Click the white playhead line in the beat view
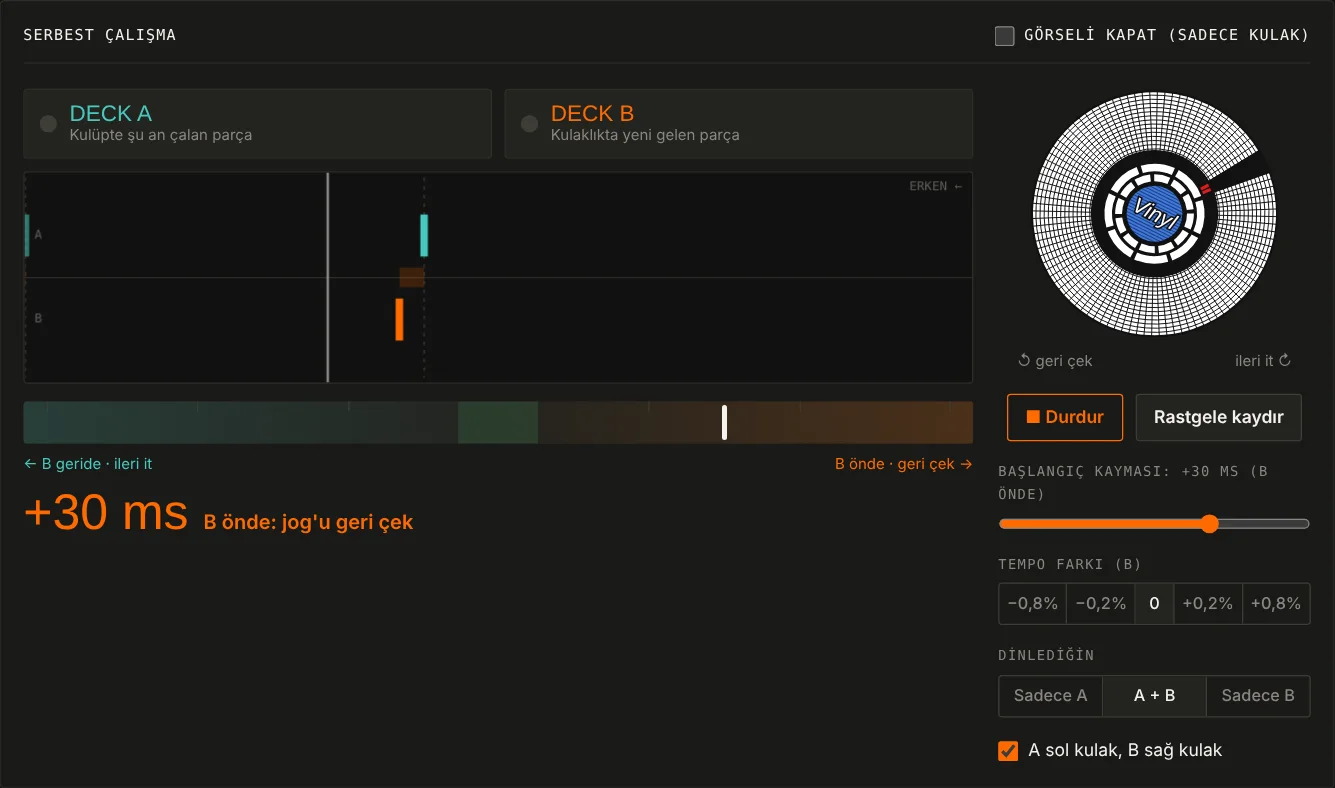 point(328,277)
